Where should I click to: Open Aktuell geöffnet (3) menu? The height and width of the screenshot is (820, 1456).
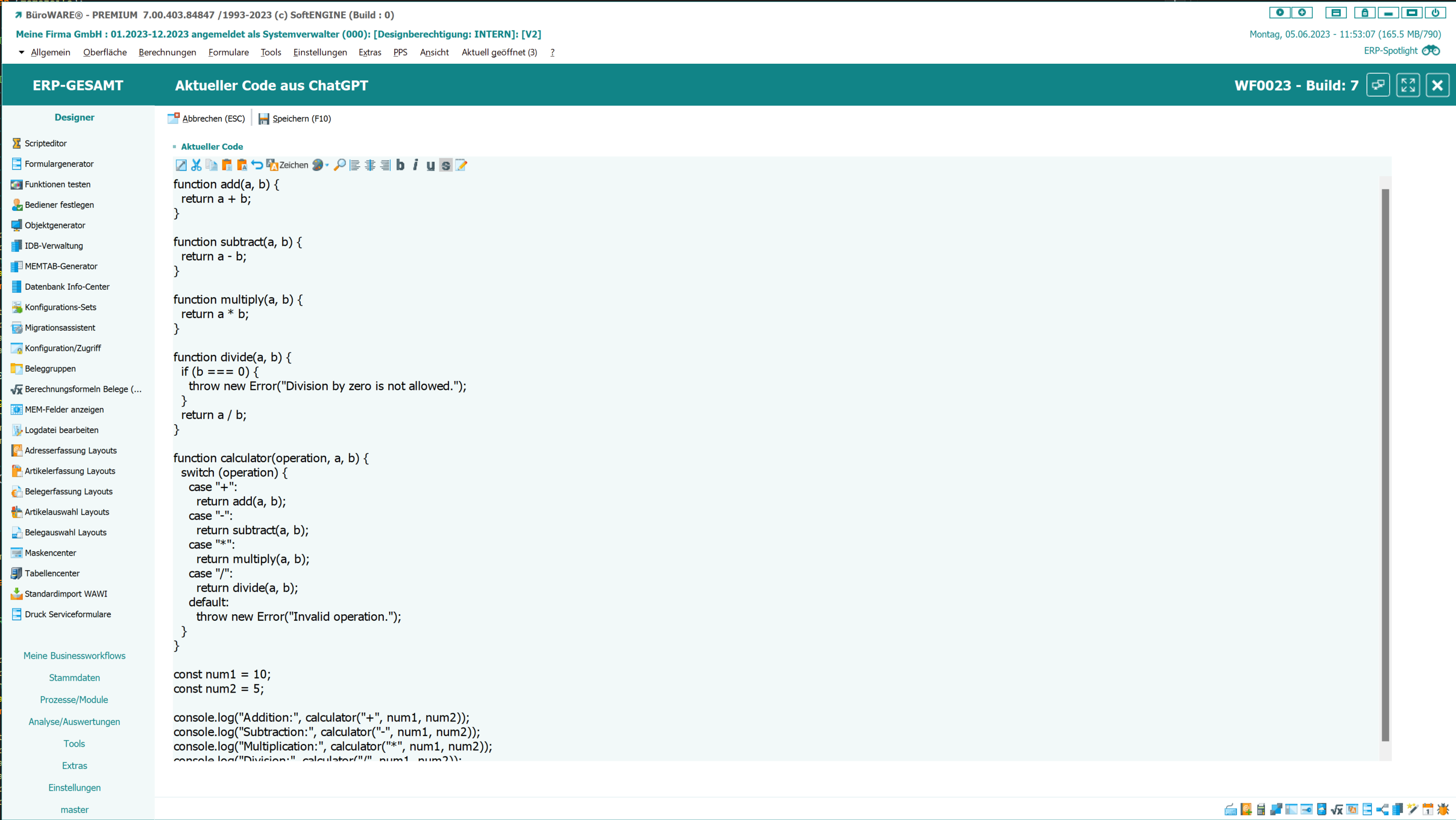(499, 52)
